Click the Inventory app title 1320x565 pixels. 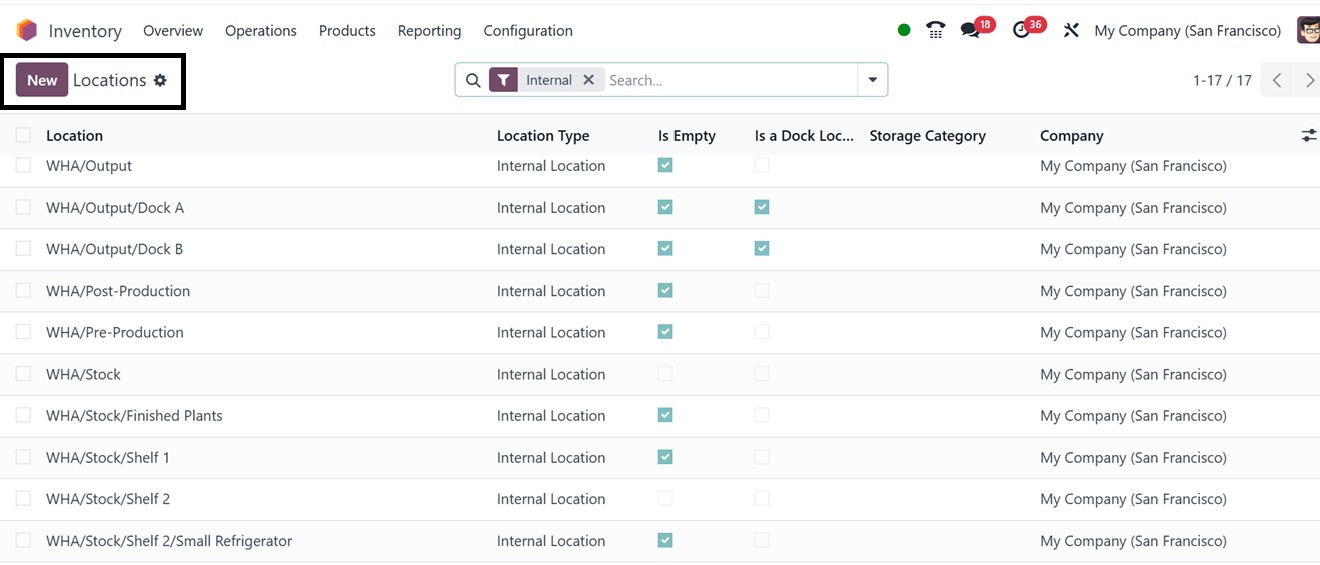(85, 31)
